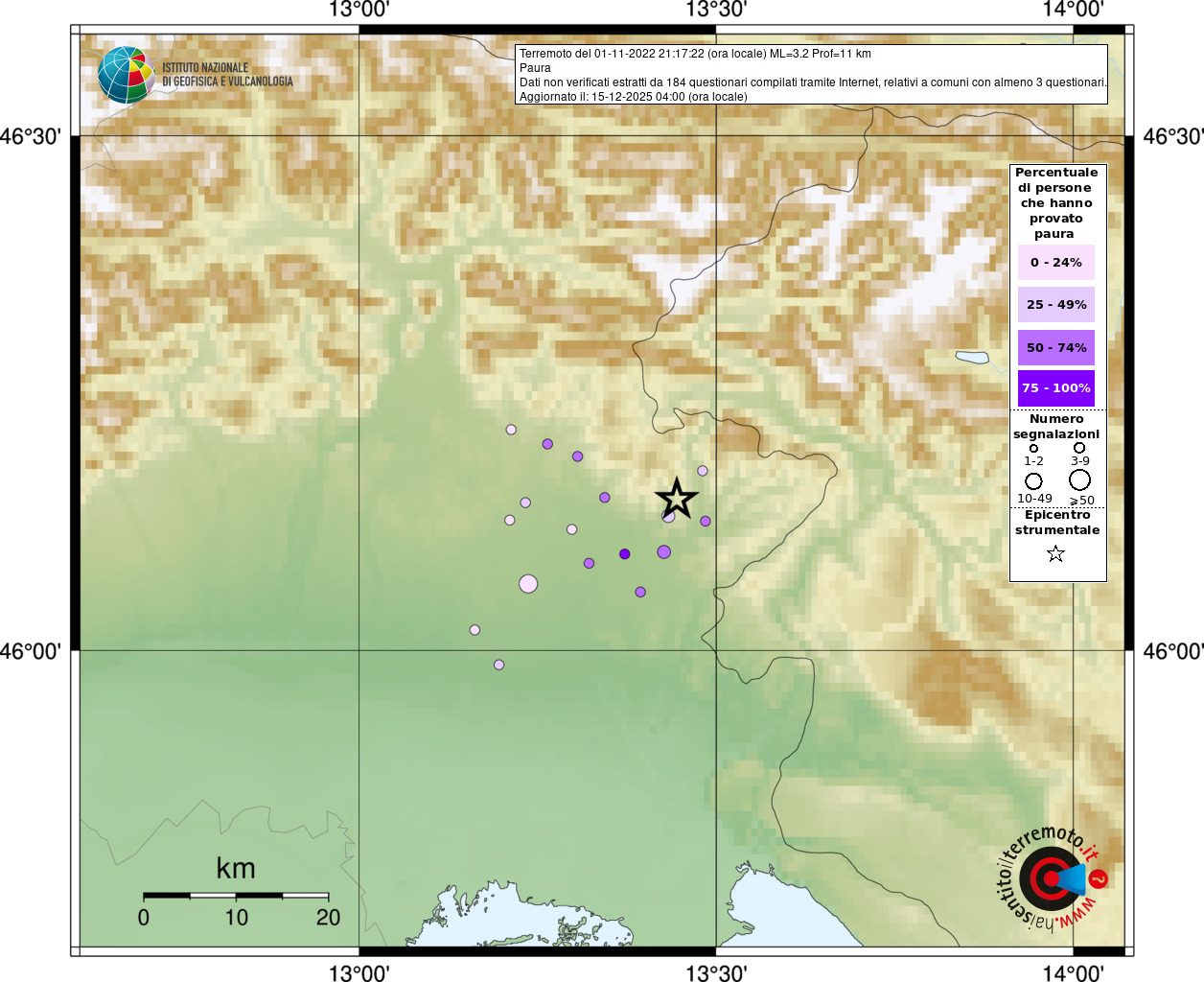Click the 'Paura' label in info box
This screenshot has width=1204, height=982.
535,68
